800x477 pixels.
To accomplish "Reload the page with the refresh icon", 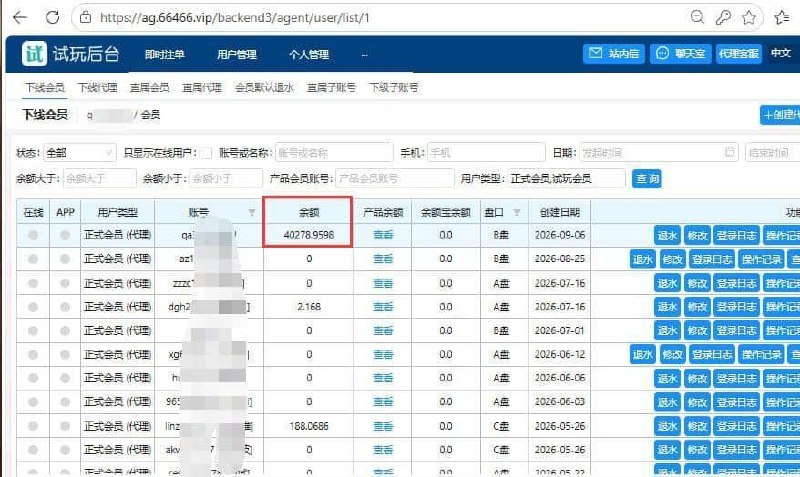I will click(x=52, y=17).
